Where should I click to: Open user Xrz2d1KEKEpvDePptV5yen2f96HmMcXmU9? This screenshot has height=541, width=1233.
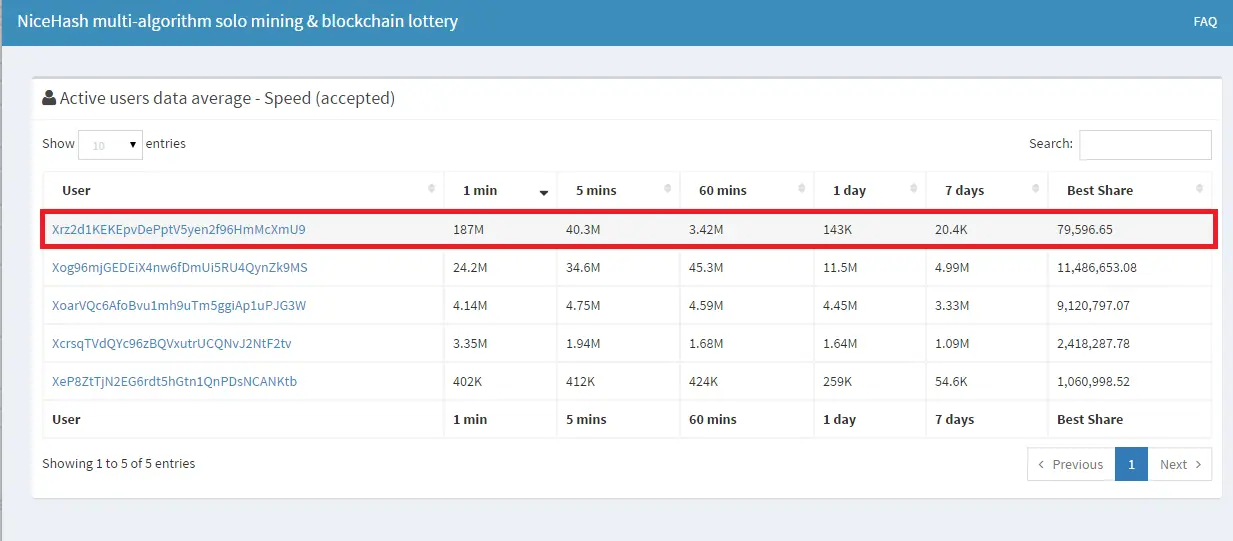[178, 229]
